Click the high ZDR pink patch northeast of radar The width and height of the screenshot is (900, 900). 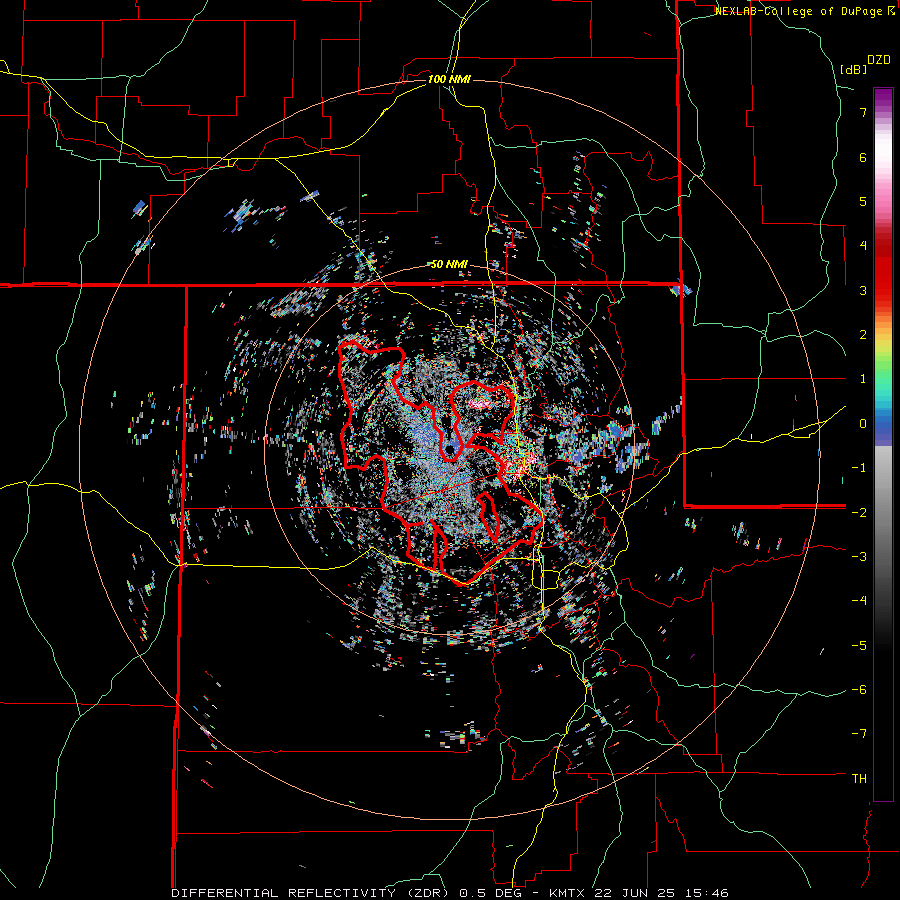(481, 404)
